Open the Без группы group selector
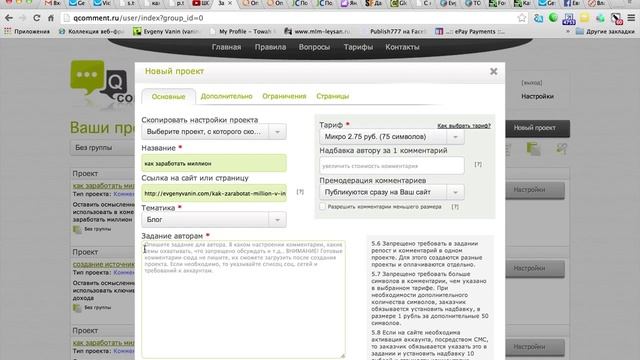Image resolution: width=640 pixels, height=360 pixels. pos(102,148)
